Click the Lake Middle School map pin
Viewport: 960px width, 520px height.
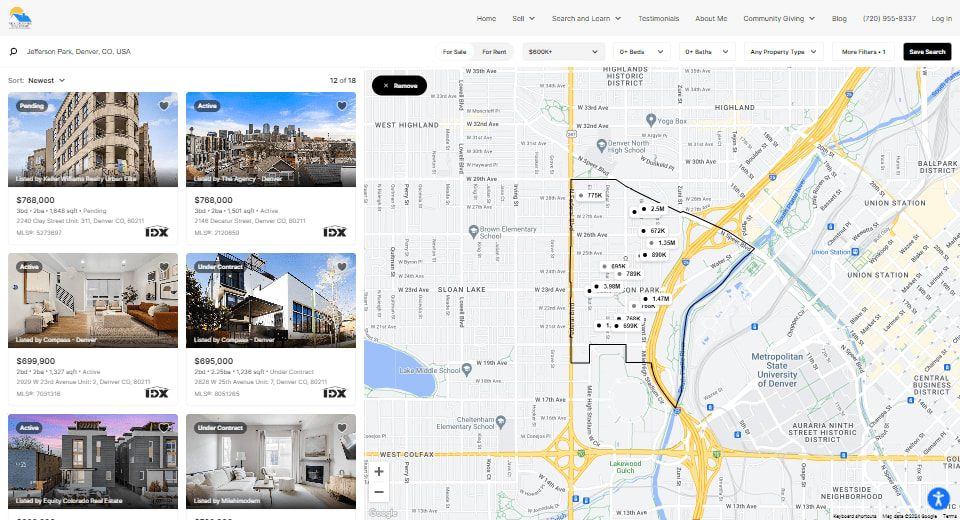[x=467, y=369]
